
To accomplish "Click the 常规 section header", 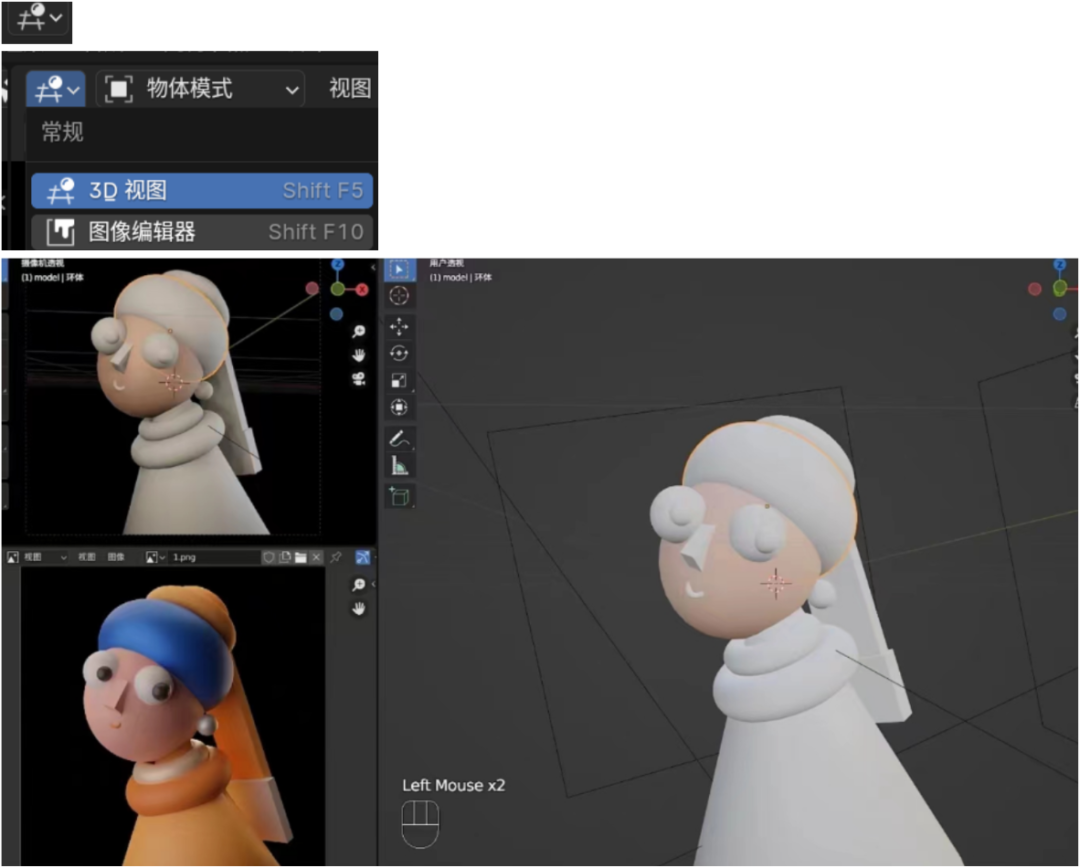I will click(x=63, y=132).
